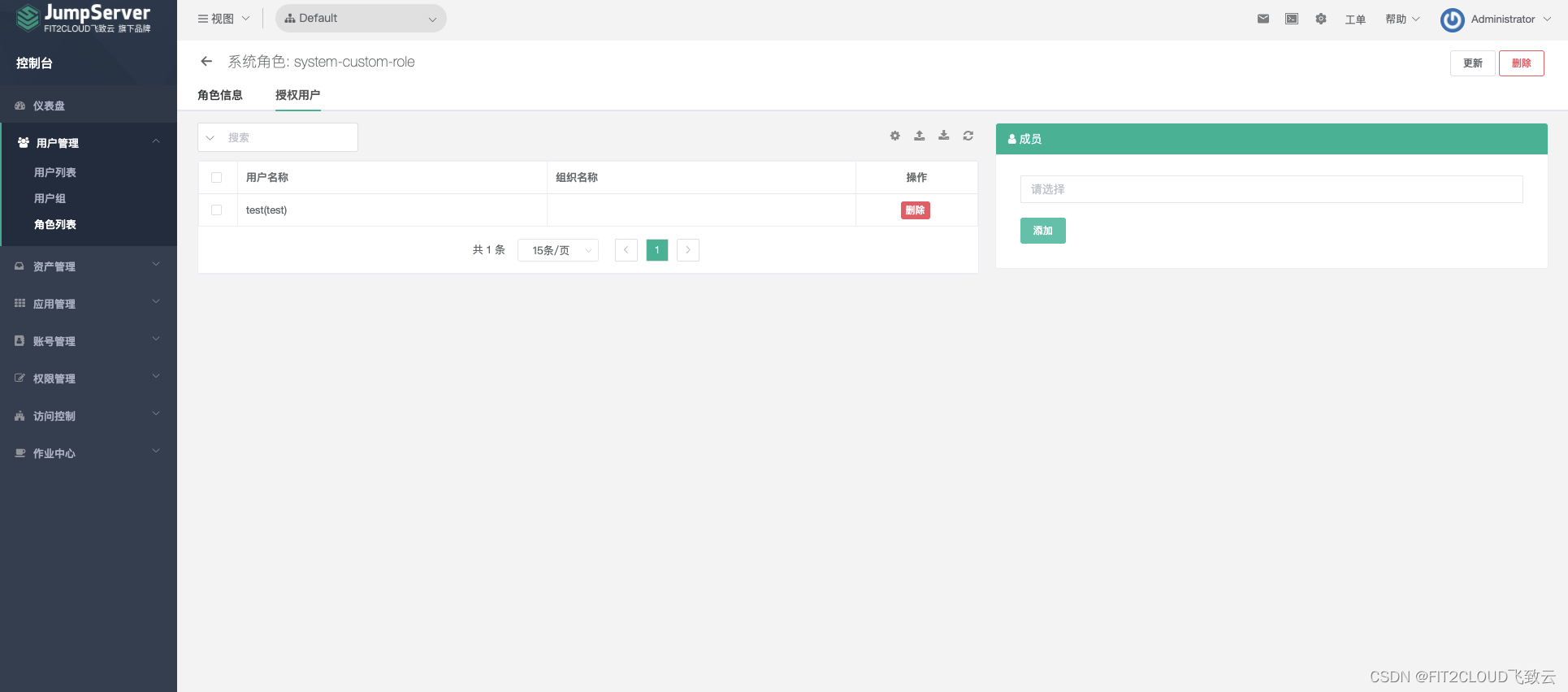Go back using the arrow icon
Image resolution: width=1568 pixels, height=692 pixels.
tap(206, 62)
